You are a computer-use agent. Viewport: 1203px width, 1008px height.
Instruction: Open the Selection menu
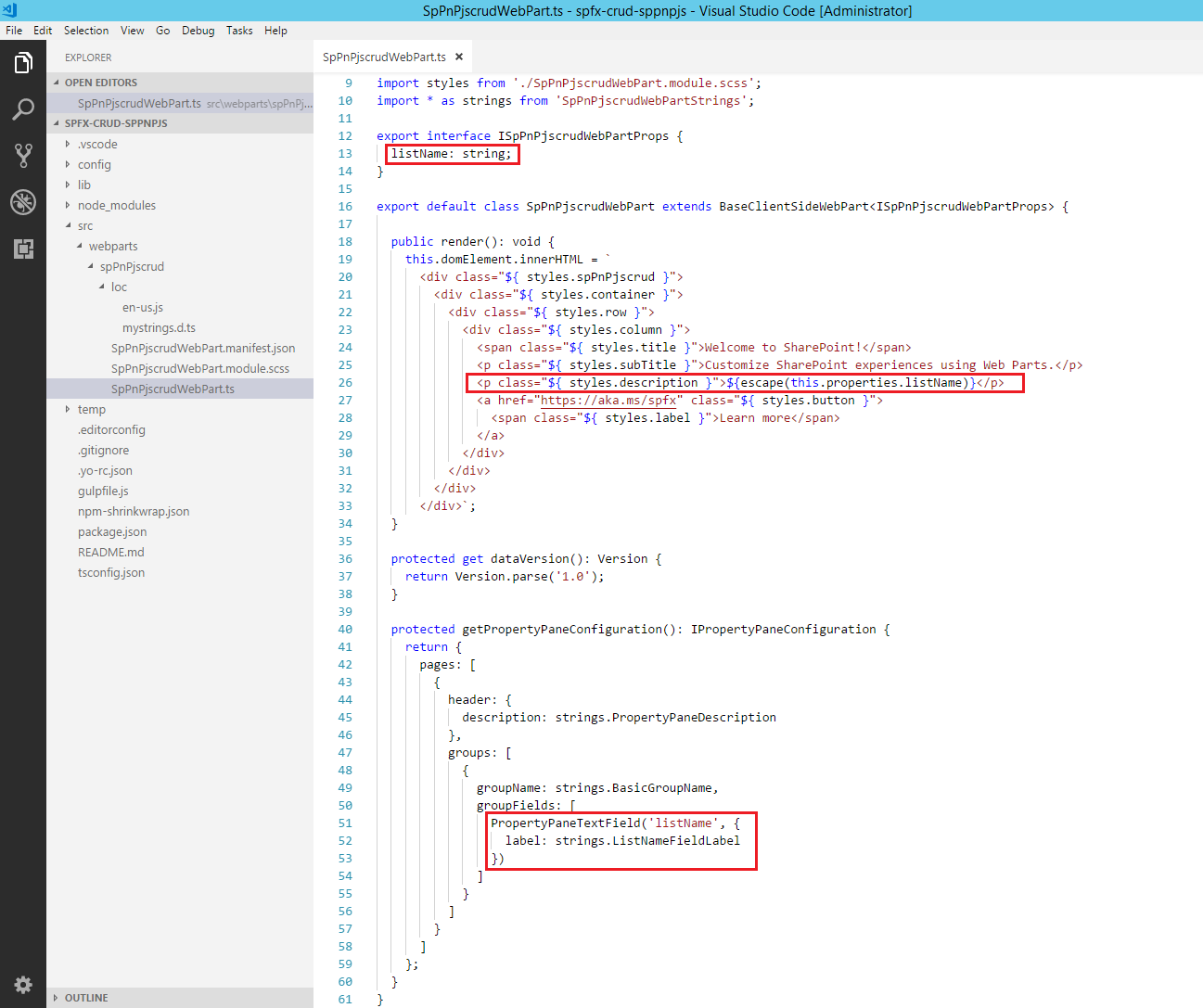click(x=85, y=31)
